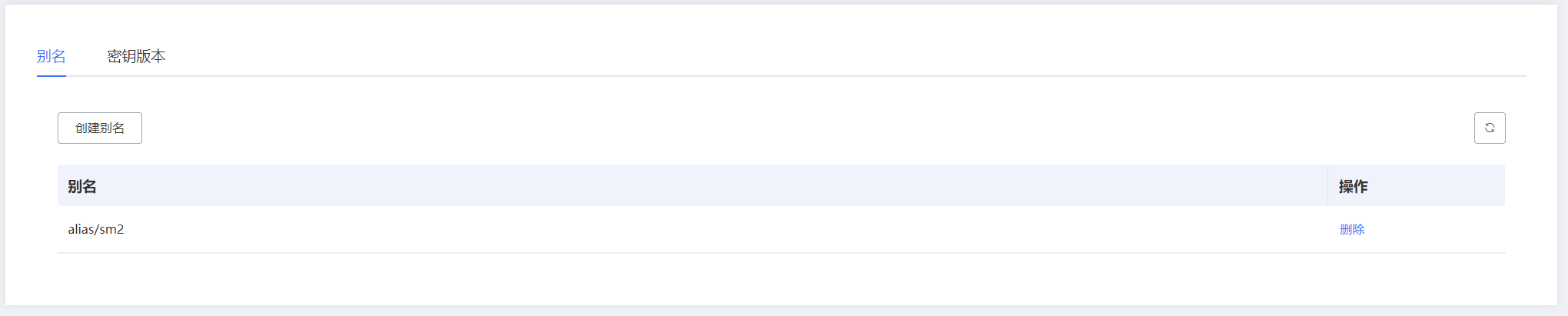This screenshot has height=316, width=1568.
Task: Create a new alias with 创建别名
Action: coord(100,128)
